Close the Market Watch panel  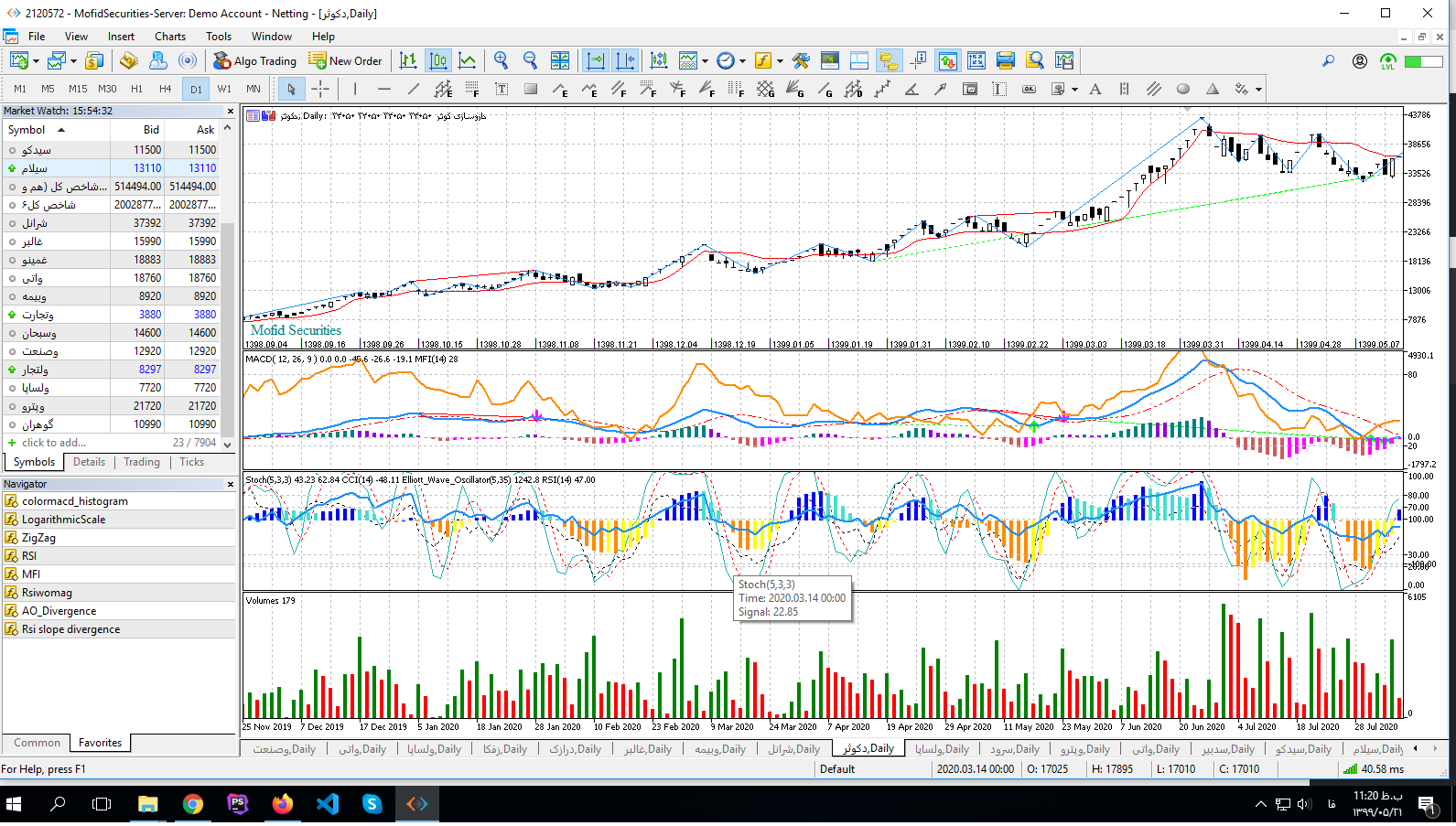coord(230,111)
